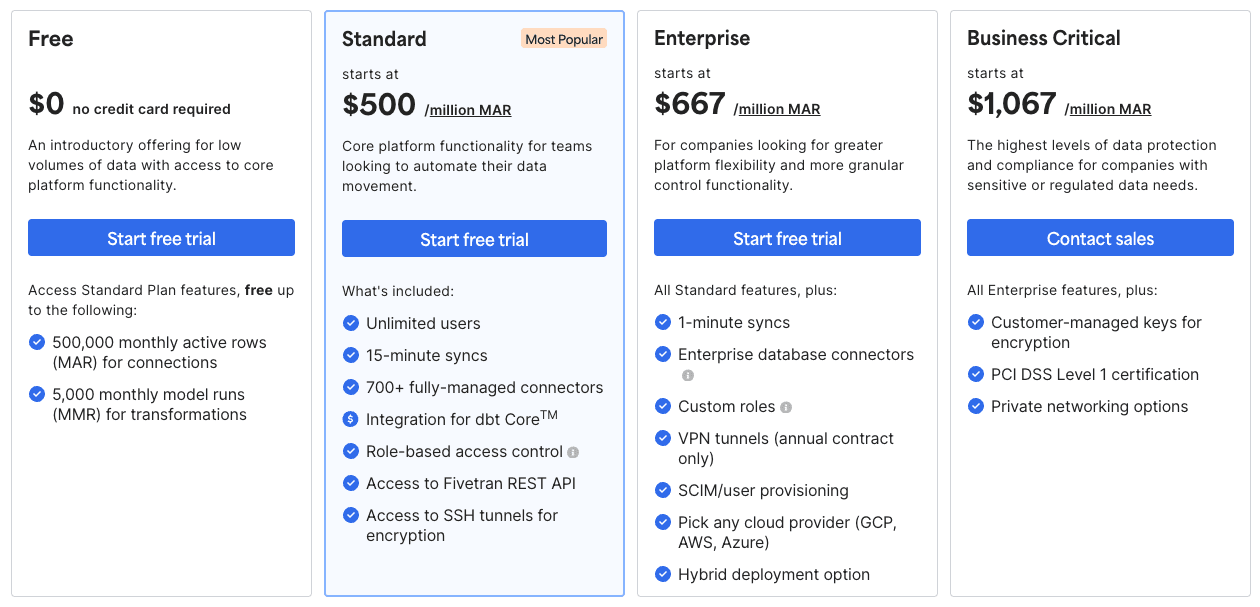Click info icon below Enterprise database connectors
Screen dimensions: 1260x607
(x=688, y=375)
